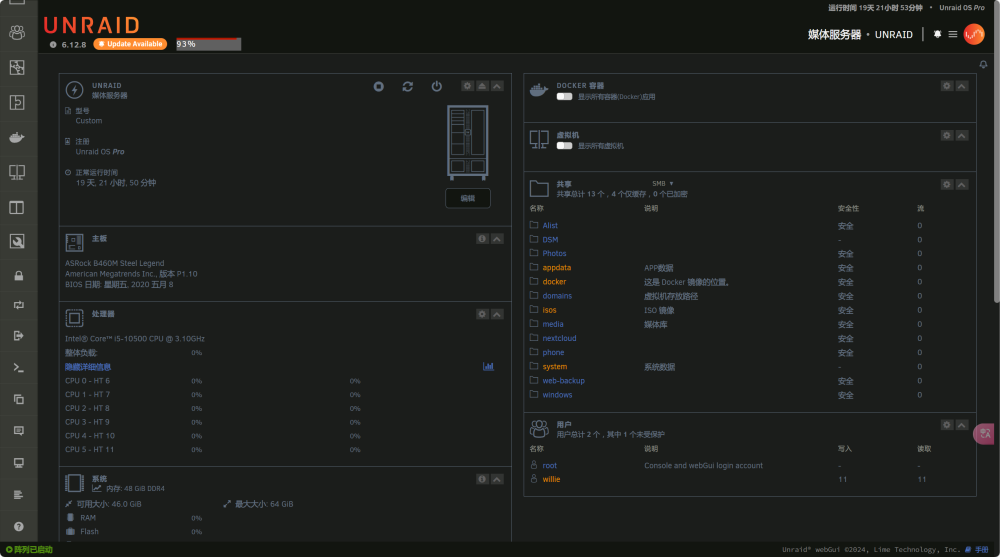The height and width of the screenshot is (557, 1000).
Task: Collapse the shares tile
Action: (x=962, y=184)
